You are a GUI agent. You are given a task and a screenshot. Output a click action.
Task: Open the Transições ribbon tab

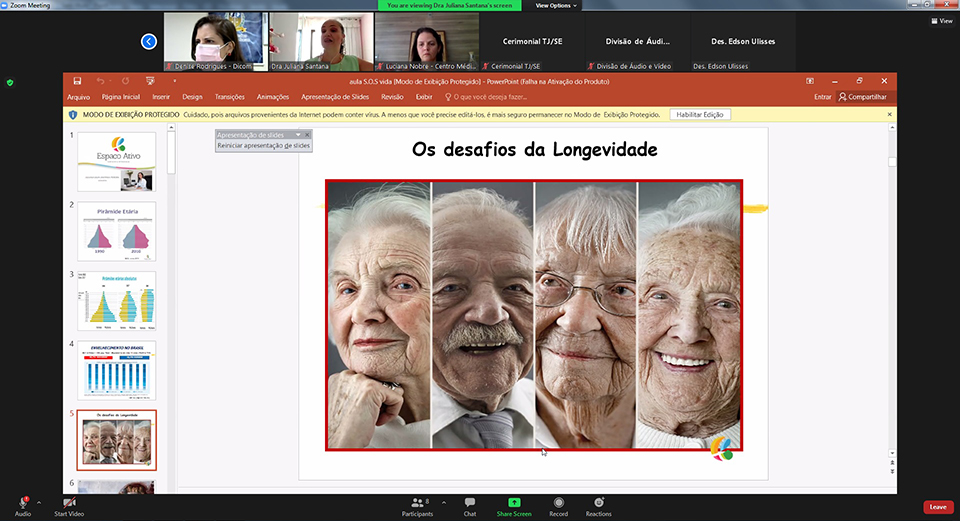point(230,97)
